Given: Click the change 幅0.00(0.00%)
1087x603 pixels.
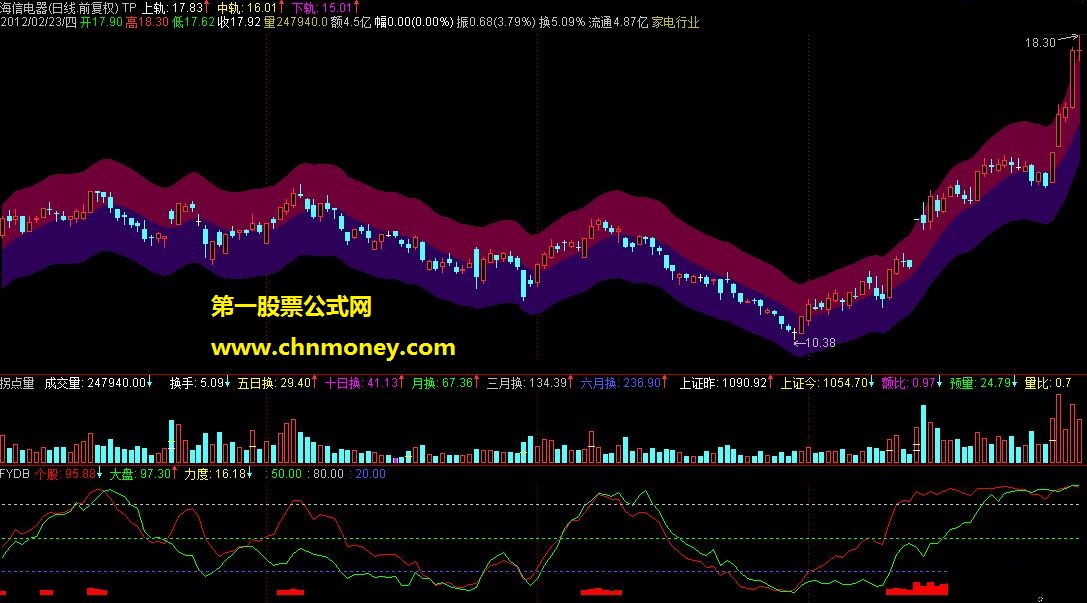Looking at the screenshot, I should pyautogui.click(x=414, y=22).
